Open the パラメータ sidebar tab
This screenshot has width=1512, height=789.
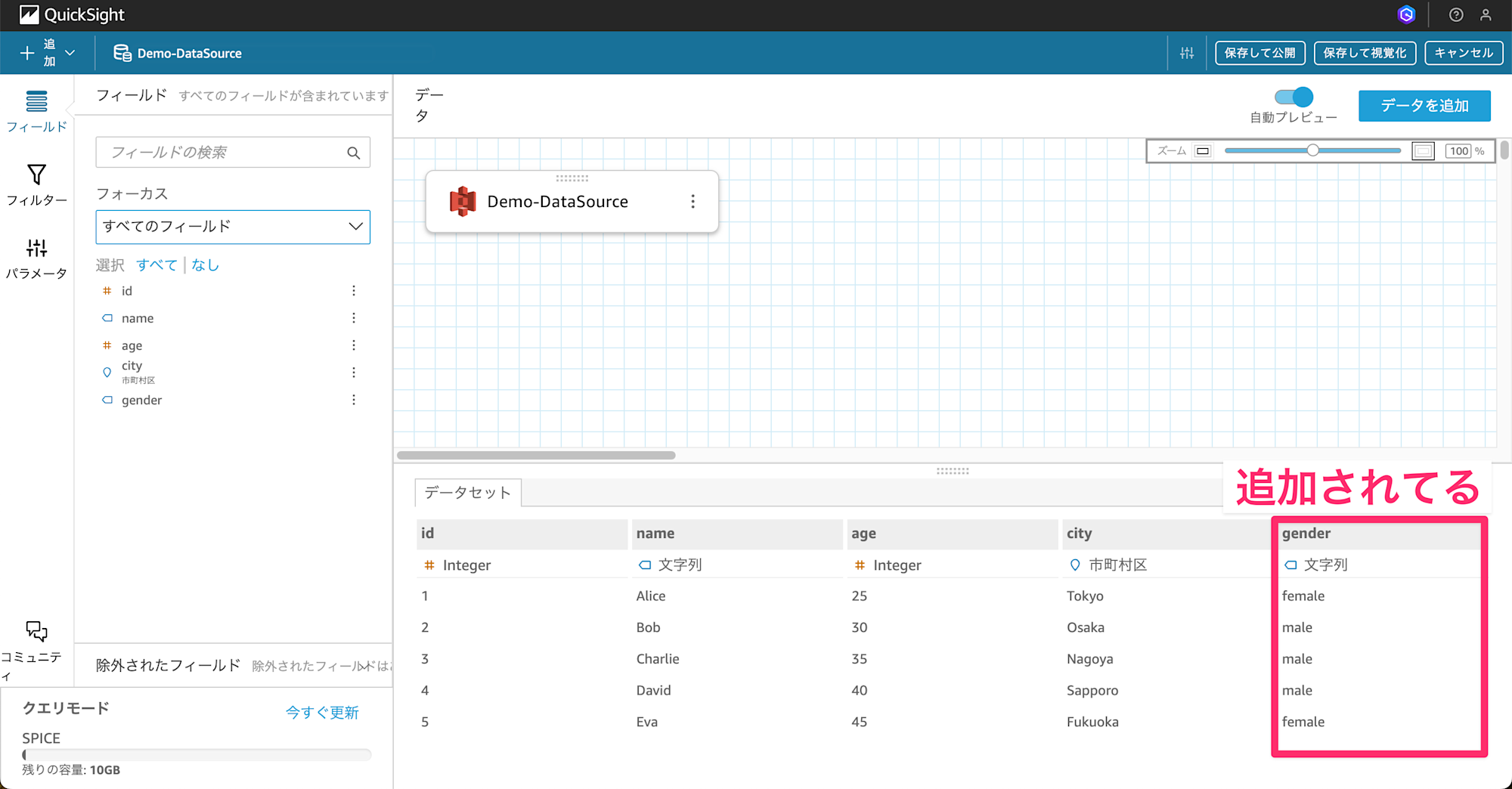pos(36,258)
